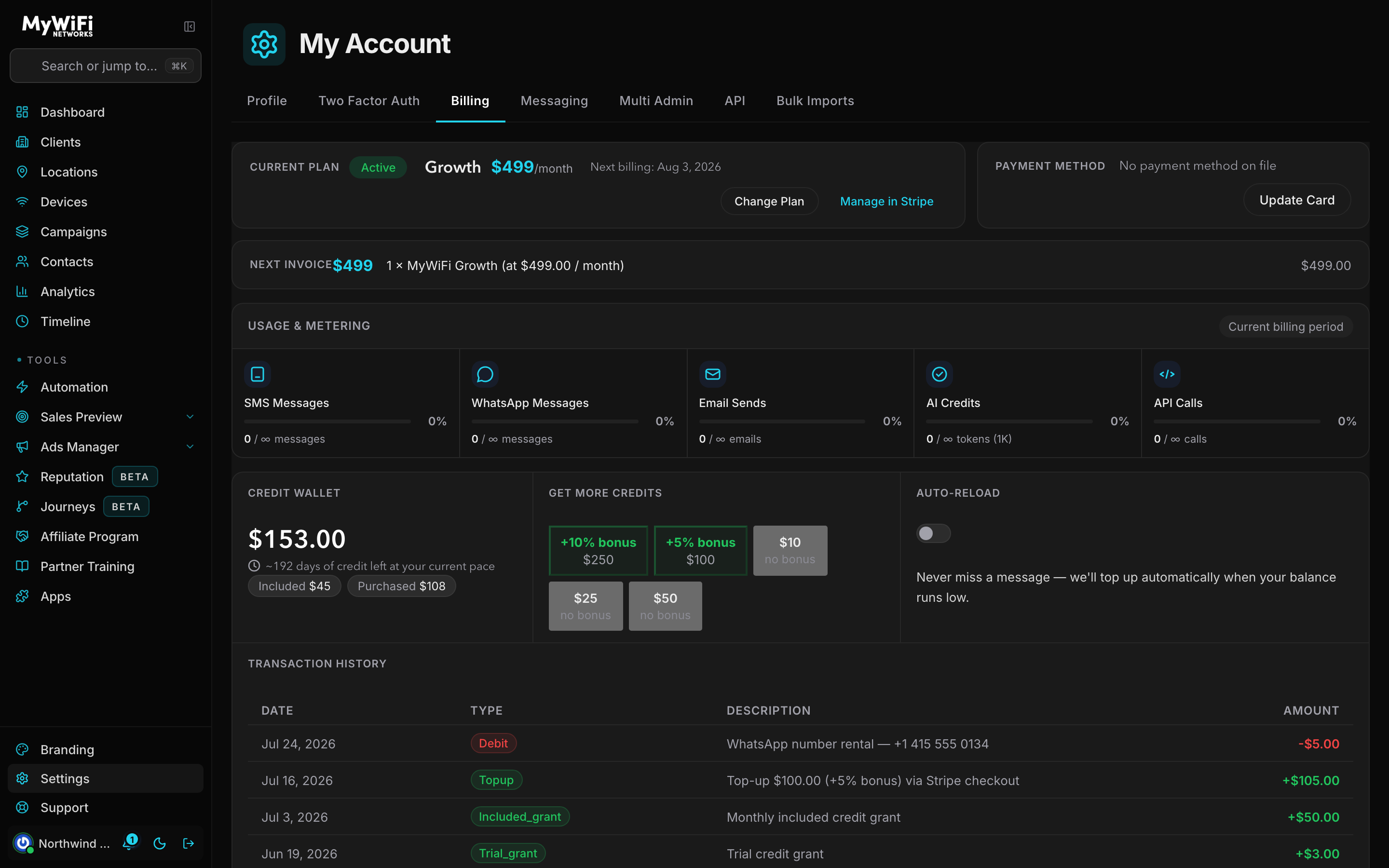The height and width of the screenshot is (868, 1389).
Task: Click the WhatsApp Messages chat icon
Action: coord(485,374)
